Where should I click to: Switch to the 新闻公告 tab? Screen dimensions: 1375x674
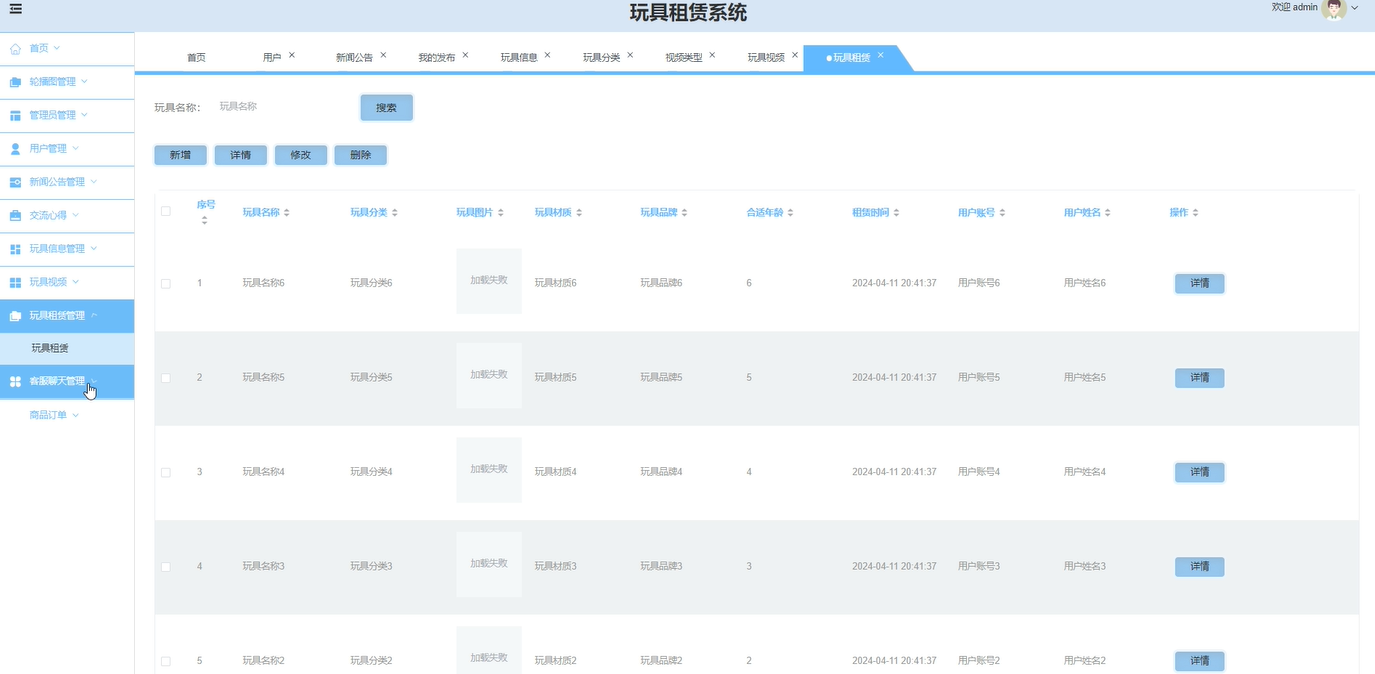[354, 58]
